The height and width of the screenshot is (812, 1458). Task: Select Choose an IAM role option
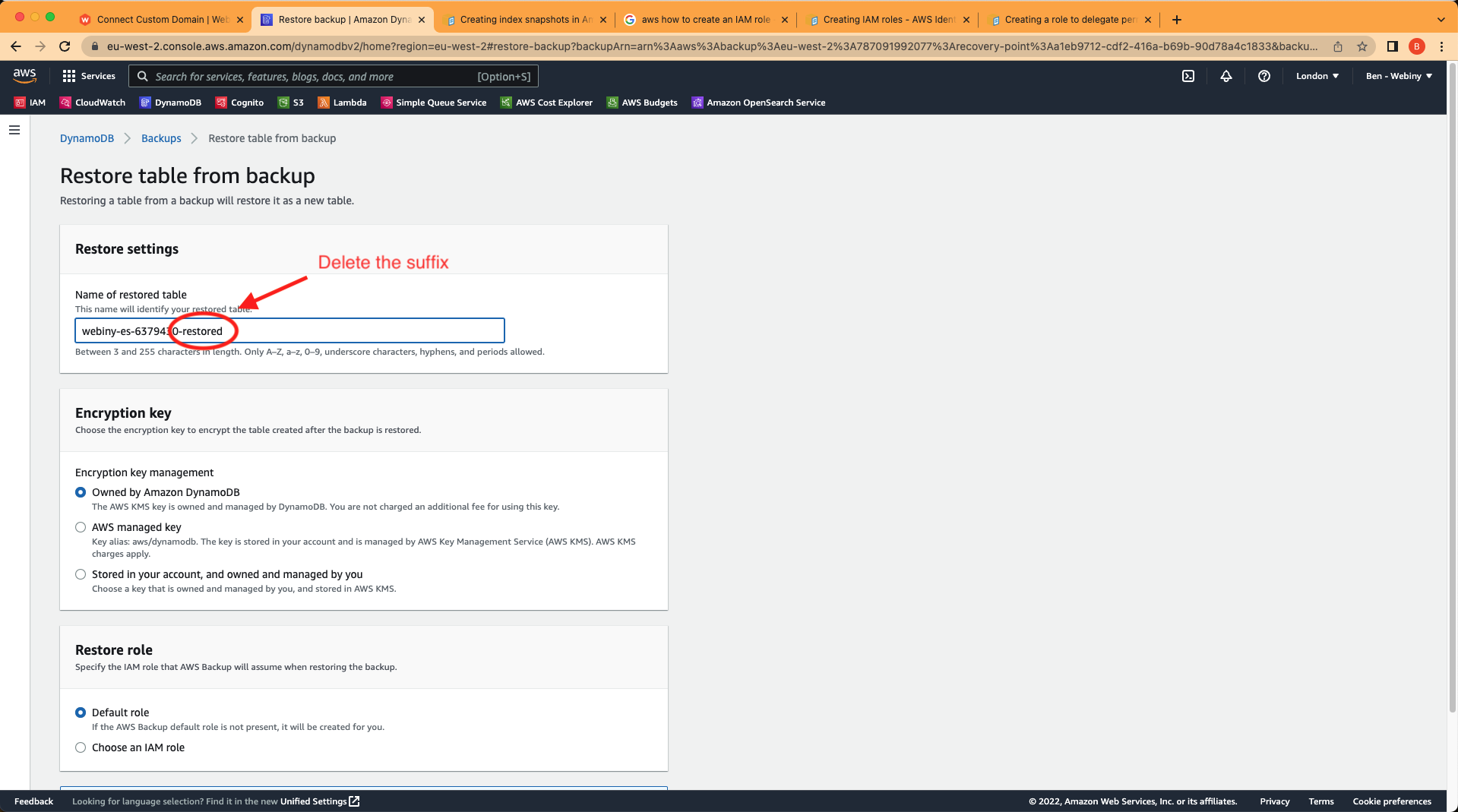click(81, 747)
